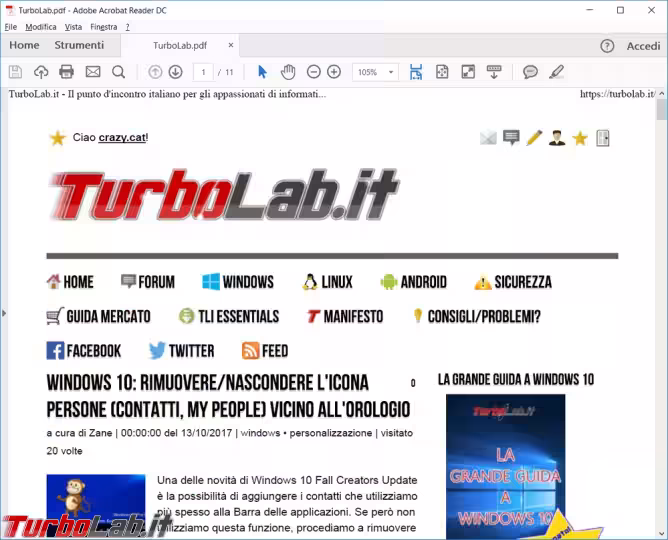Expand the left navigation pane arrow
Viewport: 668px width, 540px height.
[4, 313]
